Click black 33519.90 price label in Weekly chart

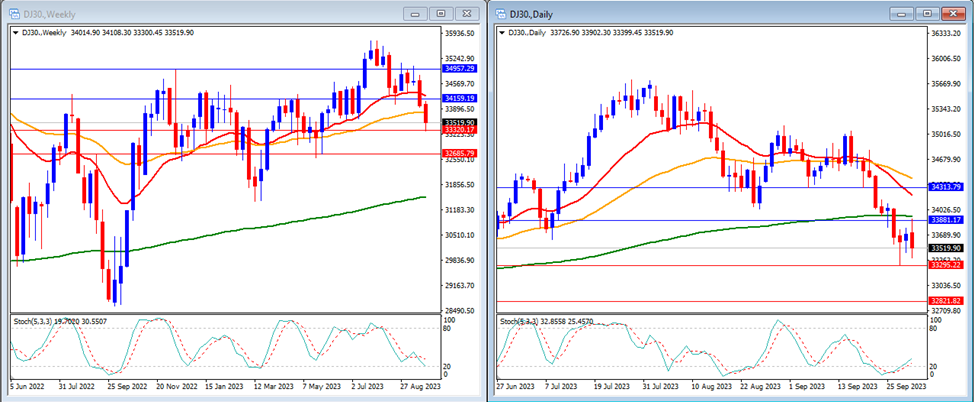(x=460, y=123)
